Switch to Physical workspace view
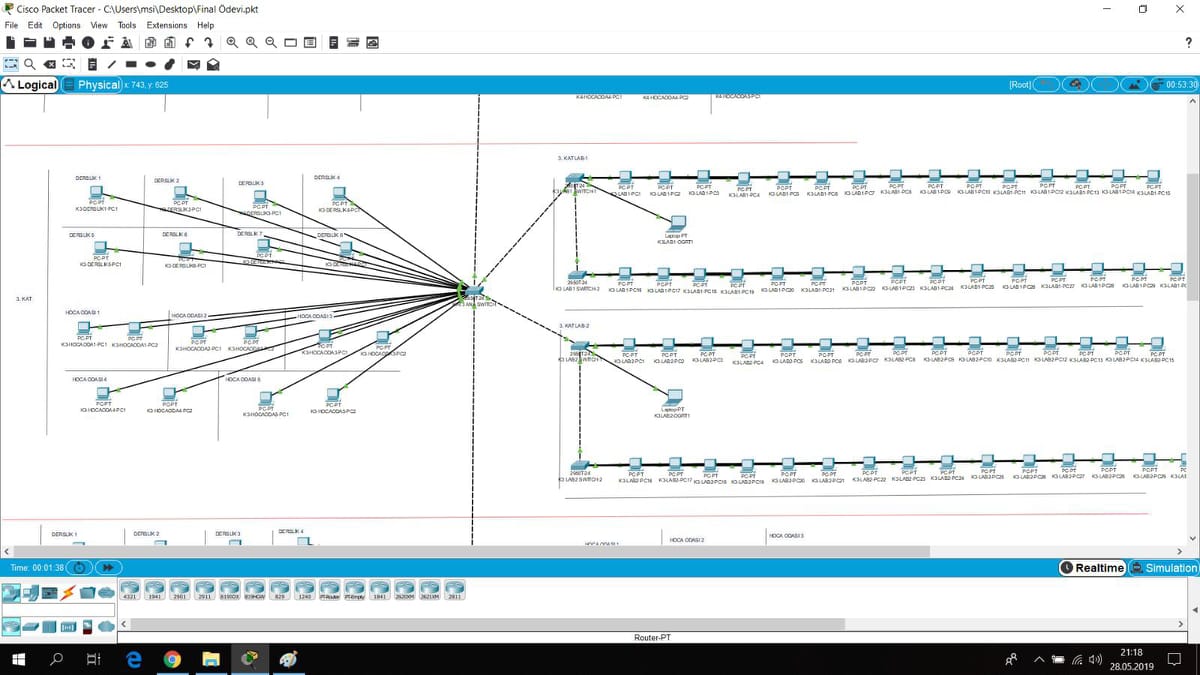The image size is (1200, 675). point(92,85)
